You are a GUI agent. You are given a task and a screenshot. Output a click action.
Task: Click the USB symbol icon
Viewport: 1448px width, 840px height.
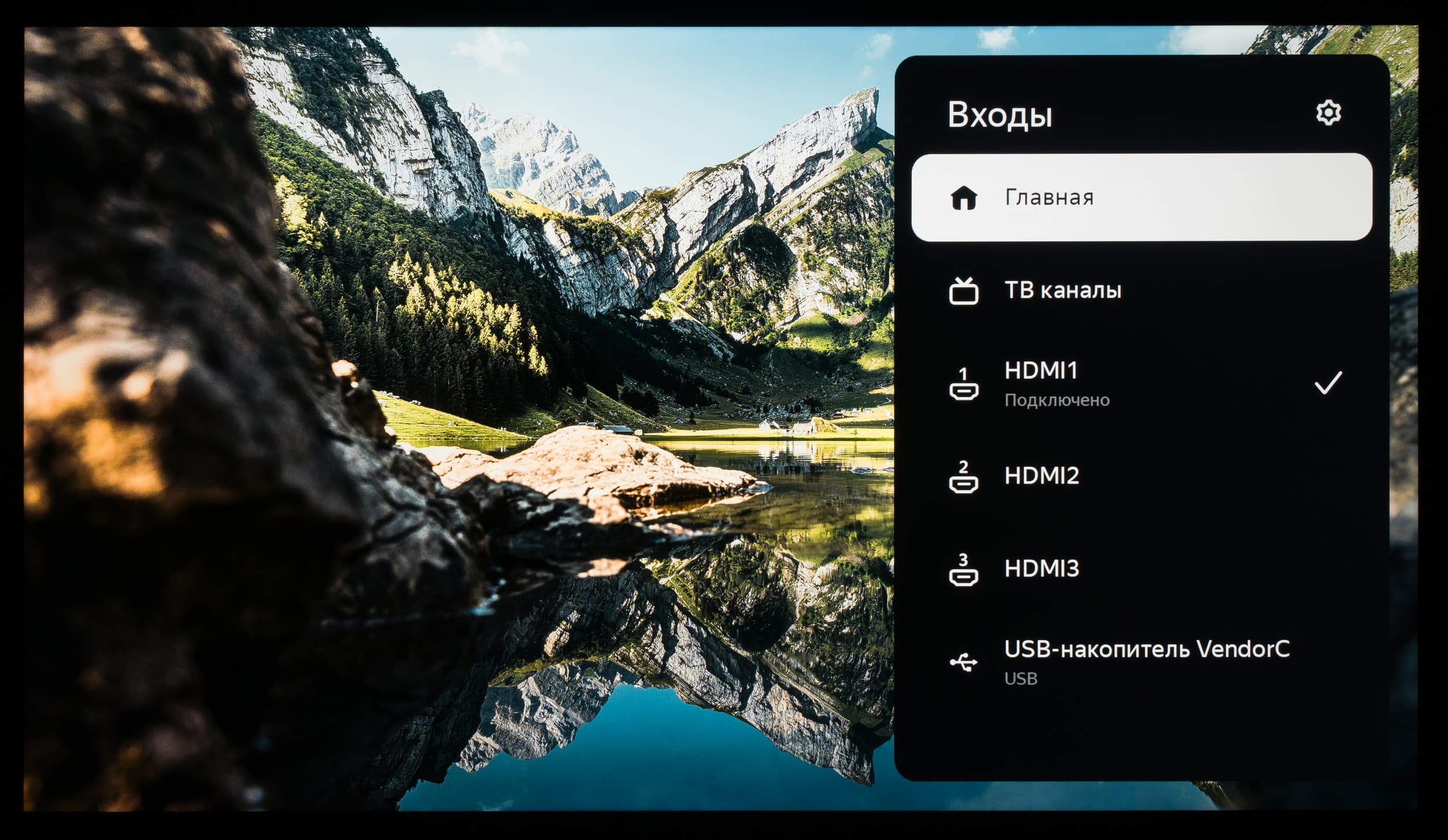tap(964, 662)
